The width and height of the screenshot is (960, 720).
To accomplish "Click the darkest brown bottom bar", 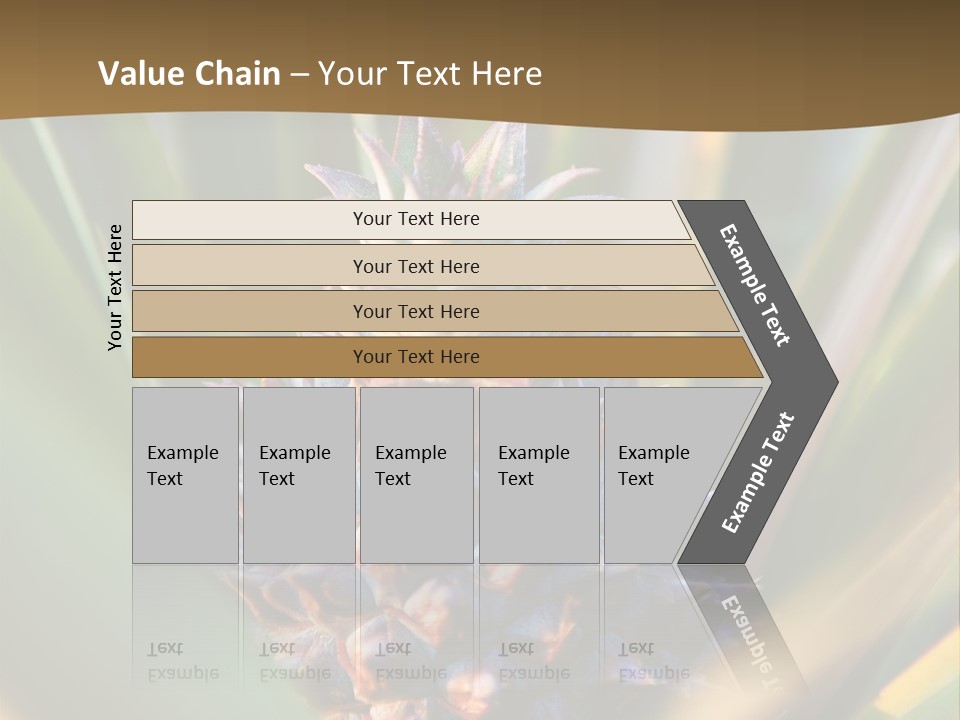I will click(x=416, y=357).
